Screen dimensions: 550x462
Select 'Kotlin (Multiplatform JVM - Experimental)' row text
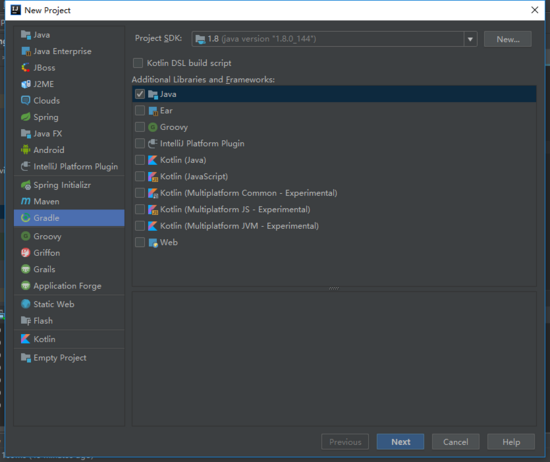[x=239, y=226]
